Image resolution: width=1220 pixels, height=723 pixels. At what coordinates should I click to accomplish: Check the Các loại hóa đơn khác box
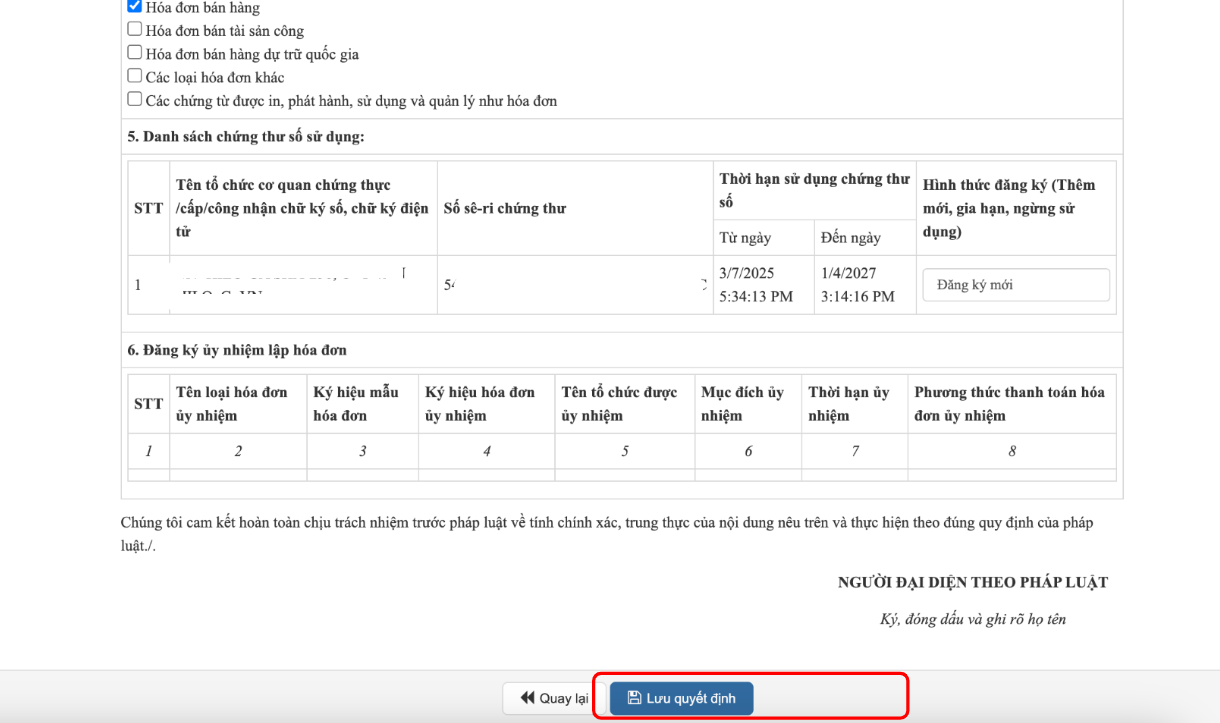[x=135, y=76]
